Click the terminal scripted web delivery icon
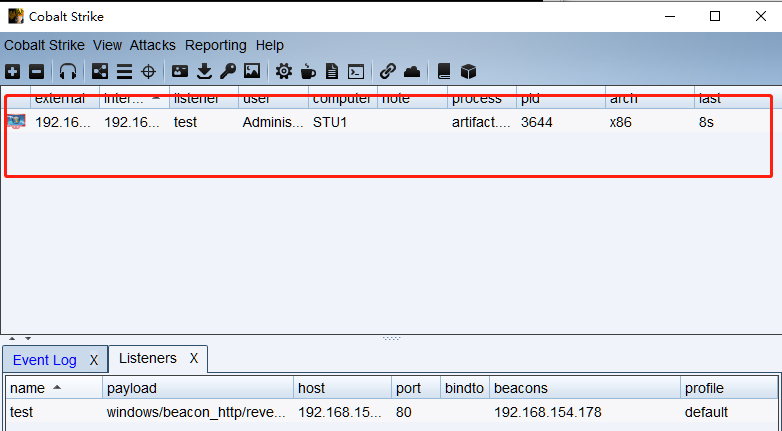The image size is (782, 431). coord(356,72)
